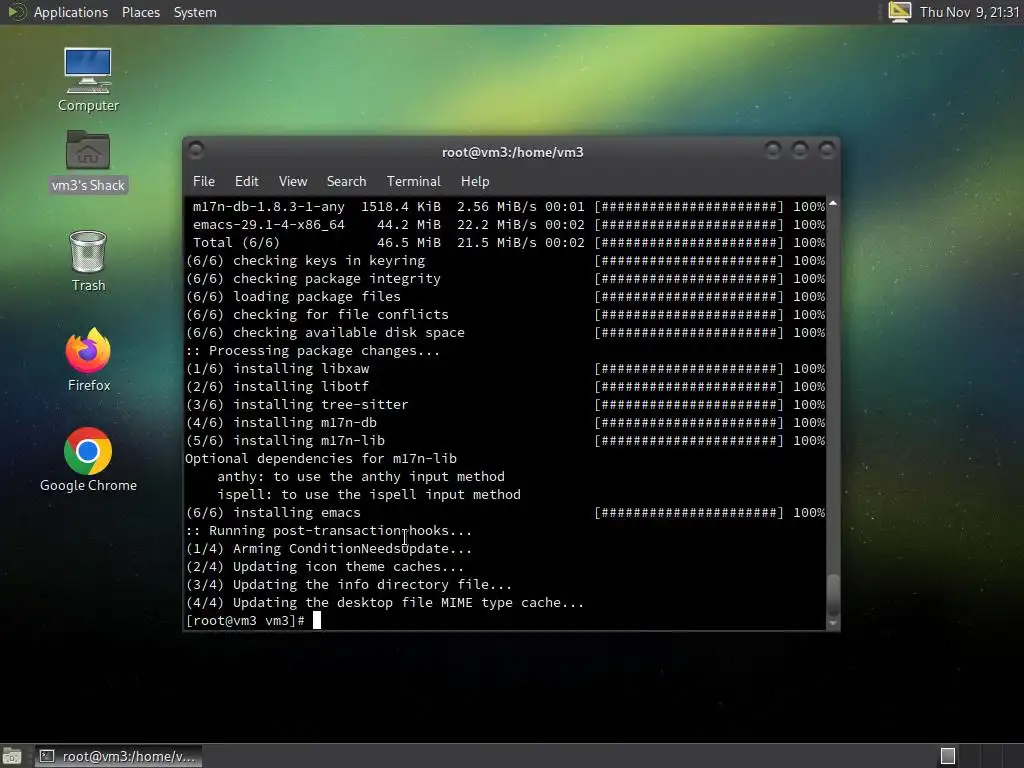Click the workspace switcher box at bottom right
This screenshot has height=768, width=1024.
click(x=948, y=756)
